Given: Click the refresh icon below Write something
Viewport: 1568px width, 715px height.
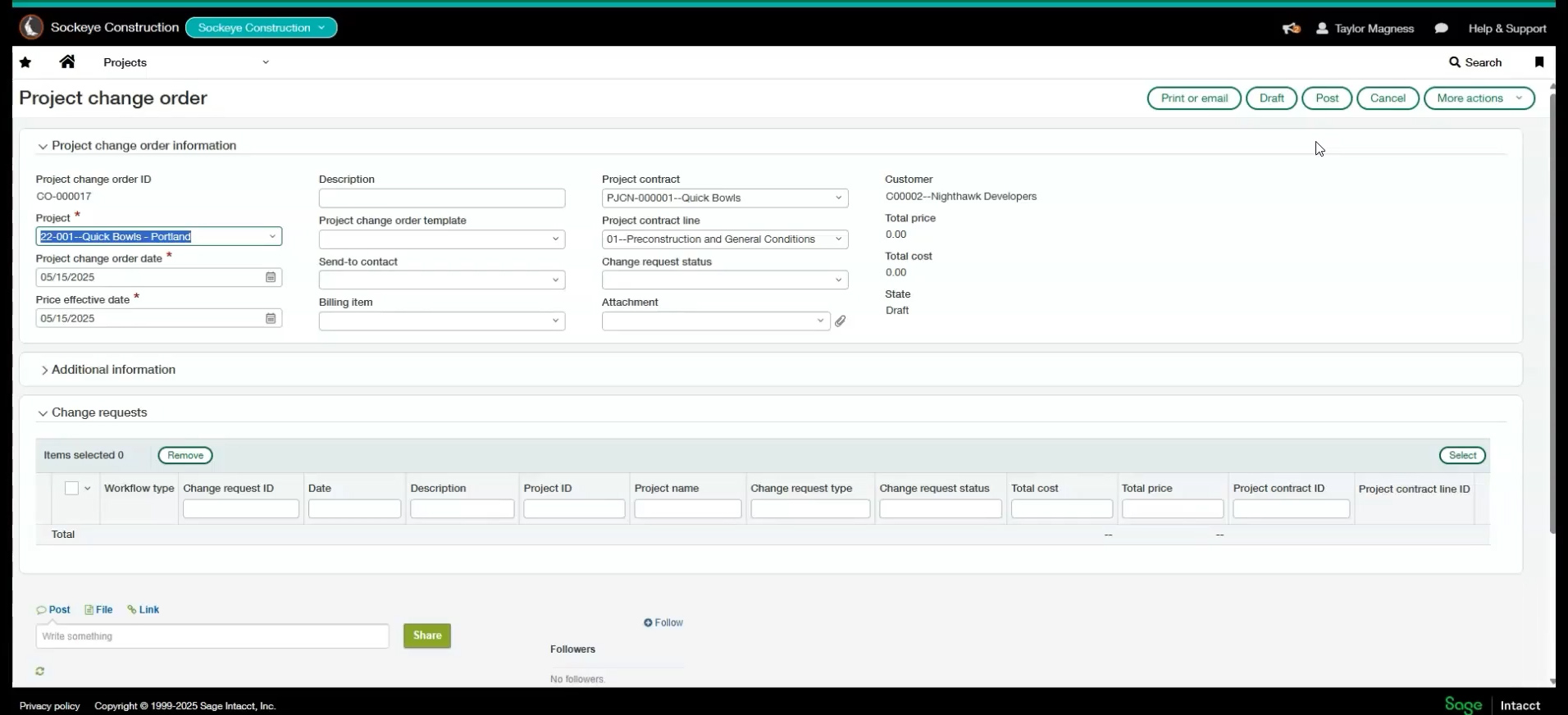Looking at the screenshot, I should (39, 671).
